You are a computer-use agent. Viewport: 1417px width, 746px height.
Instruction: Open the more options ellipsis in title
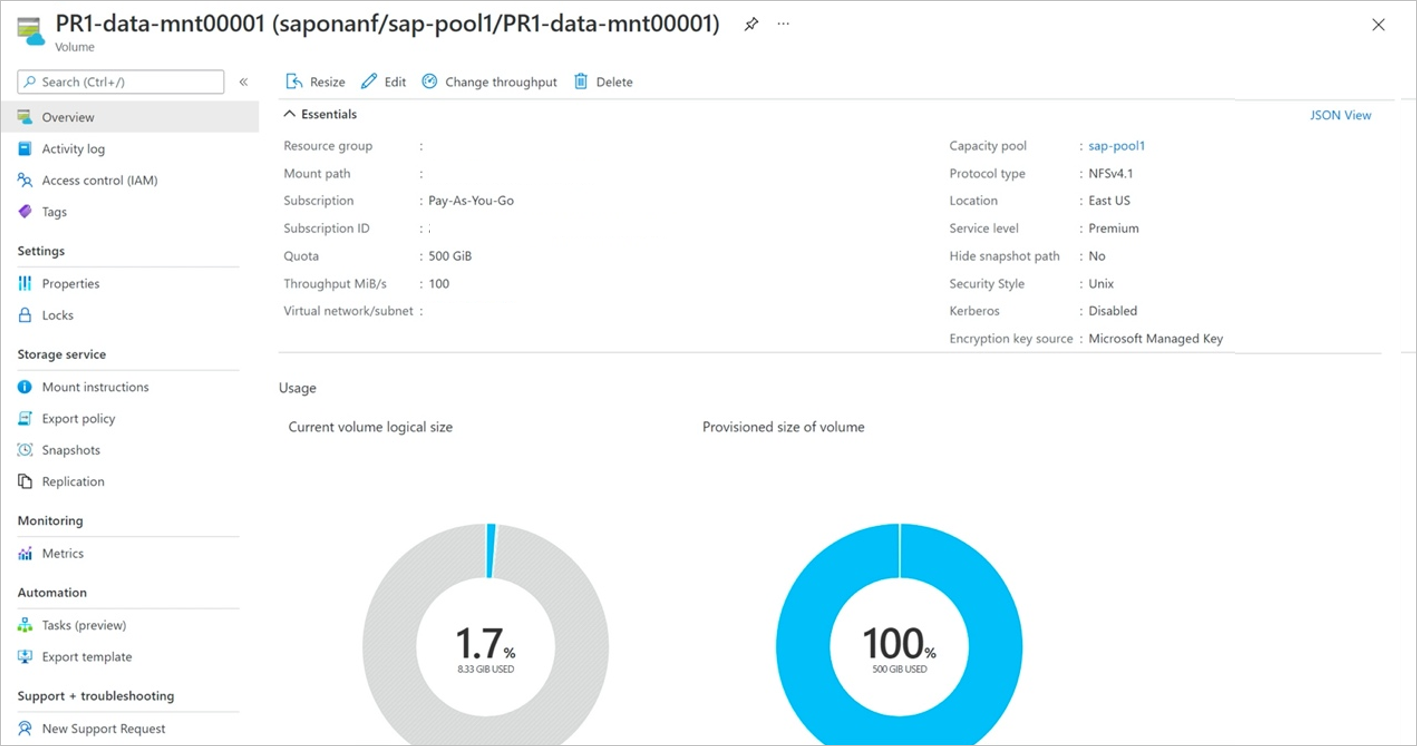pos(783,24)
